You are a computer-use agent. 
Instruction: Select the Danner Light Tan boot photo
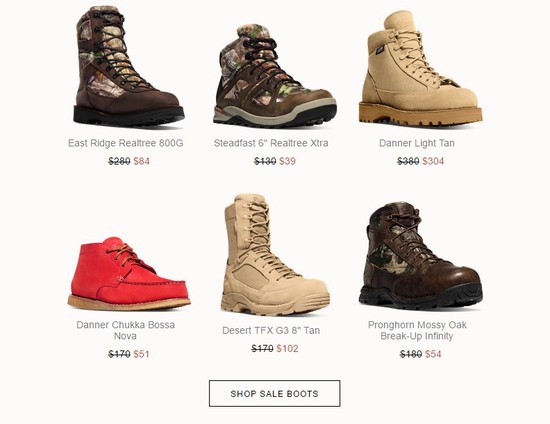[x=421, y=69]
